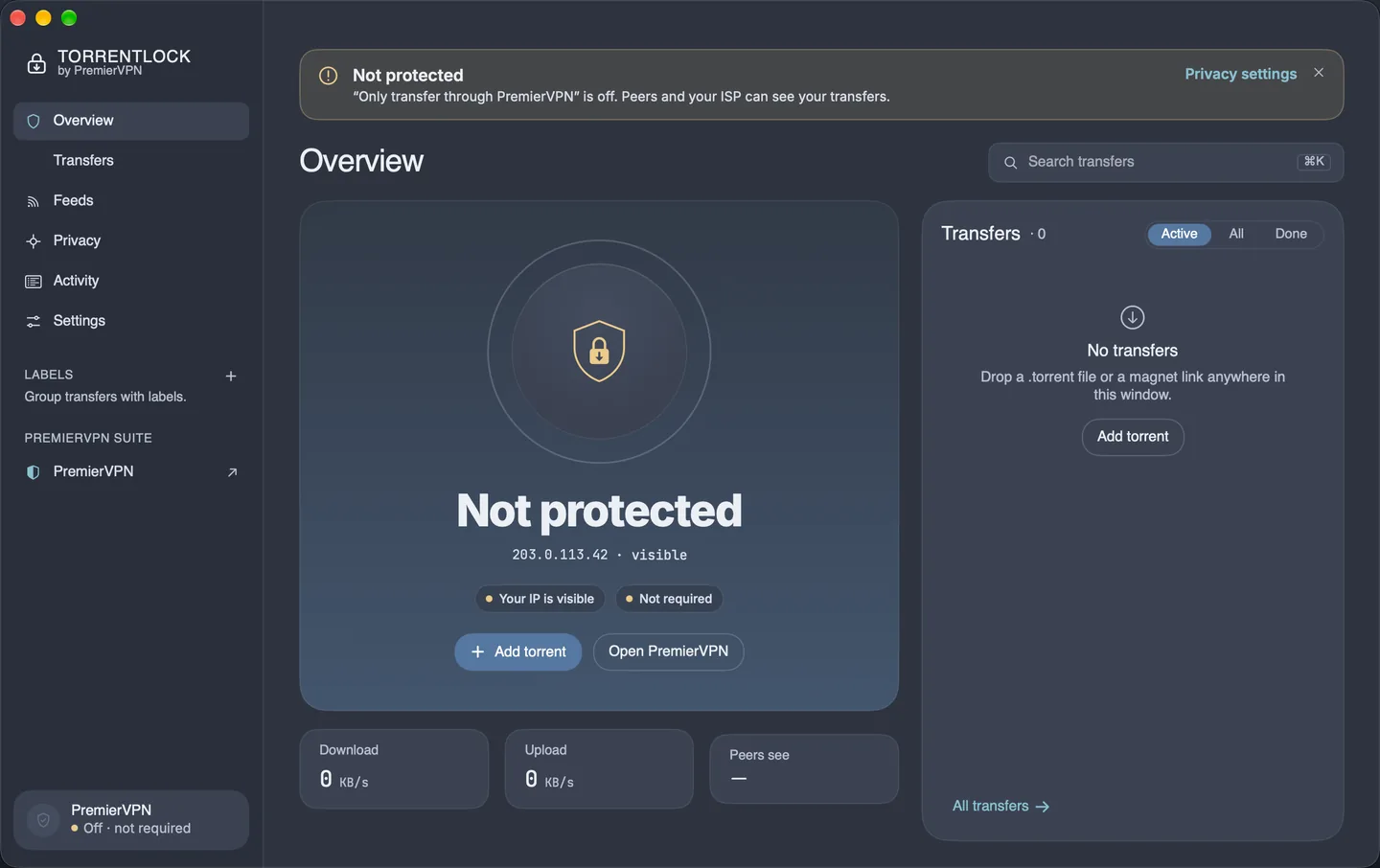Screen dimensions: 1380x868
Task: Click the Activity list icon
Action: click(x=34, y=282)
